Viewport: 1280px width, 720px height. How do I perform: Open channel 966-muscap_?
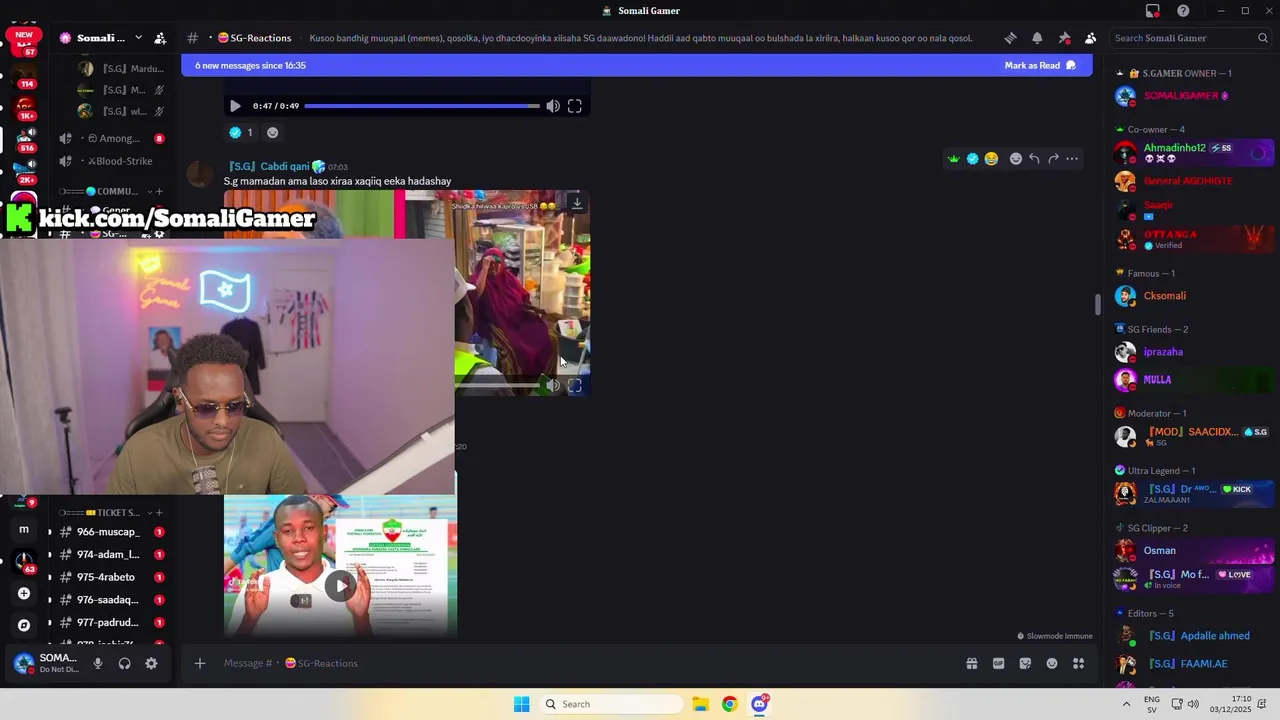(111, 532)
